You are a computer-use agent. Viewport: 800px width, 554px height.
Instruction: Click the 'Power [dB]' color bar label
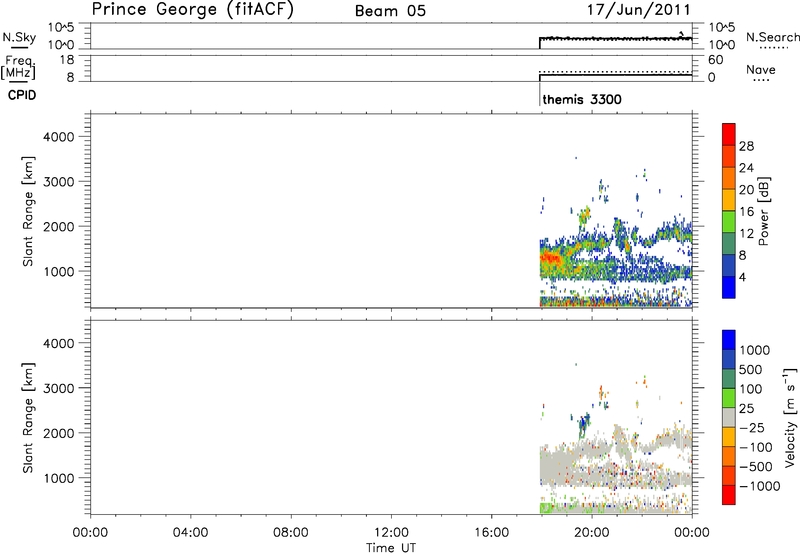(763, 211)
